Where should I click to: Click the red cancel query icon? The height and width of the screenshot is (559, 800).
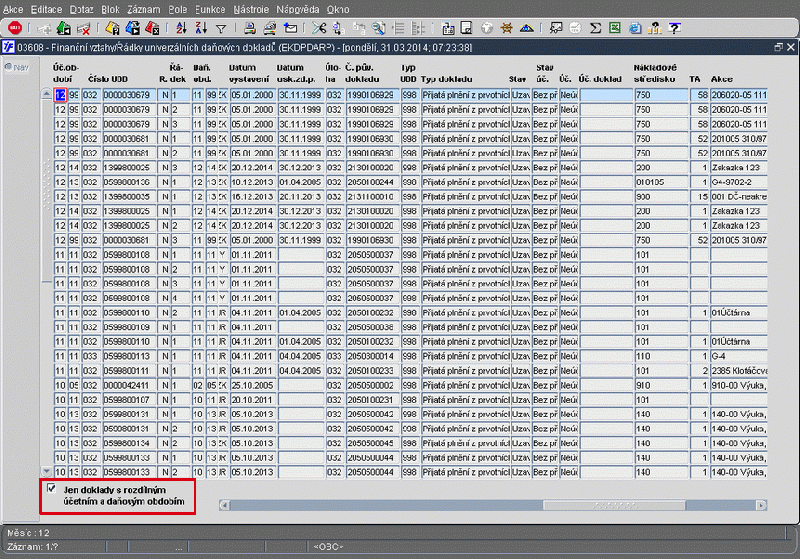pyautogui.click(x=152, y=28)
